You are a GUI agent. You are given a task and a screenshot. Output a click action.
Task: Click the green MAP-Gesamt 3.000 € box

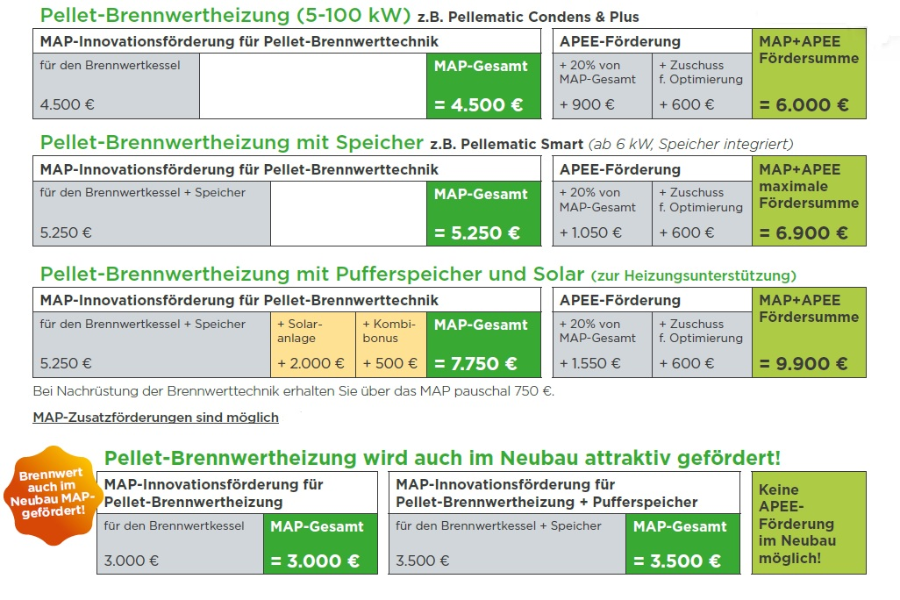coord(321,544)
